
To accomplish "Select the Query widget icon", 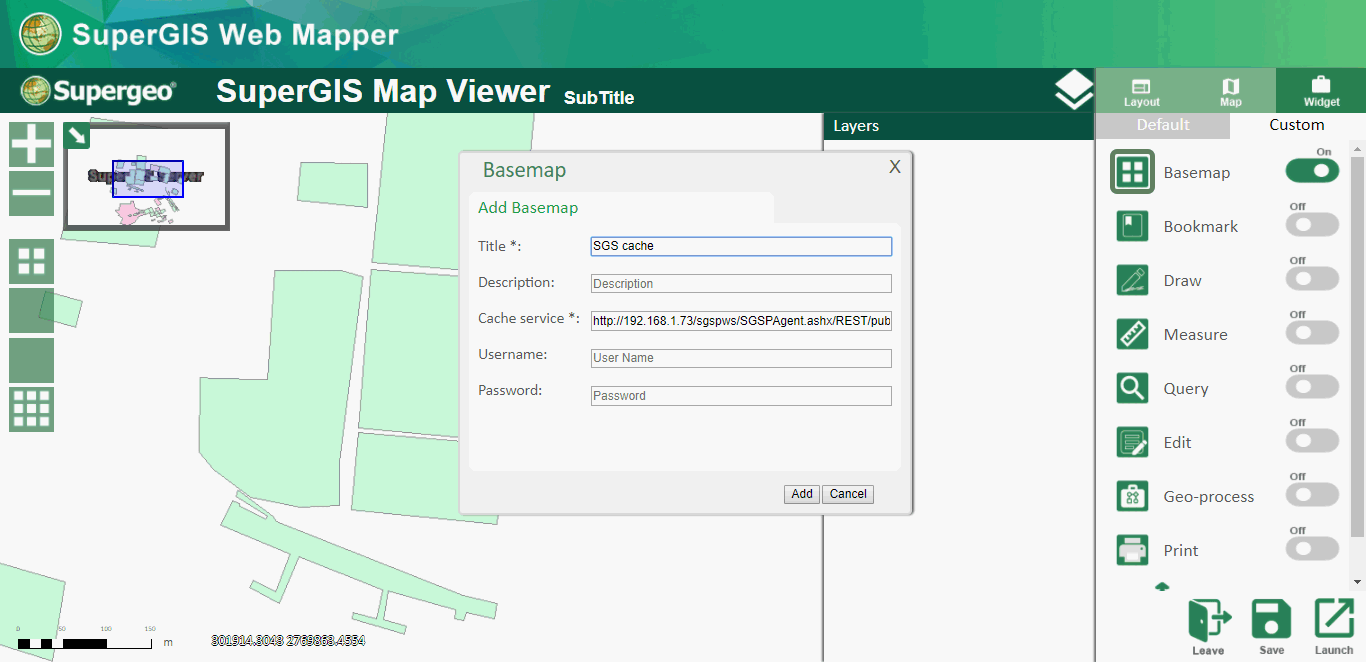I will (1132, 388).
